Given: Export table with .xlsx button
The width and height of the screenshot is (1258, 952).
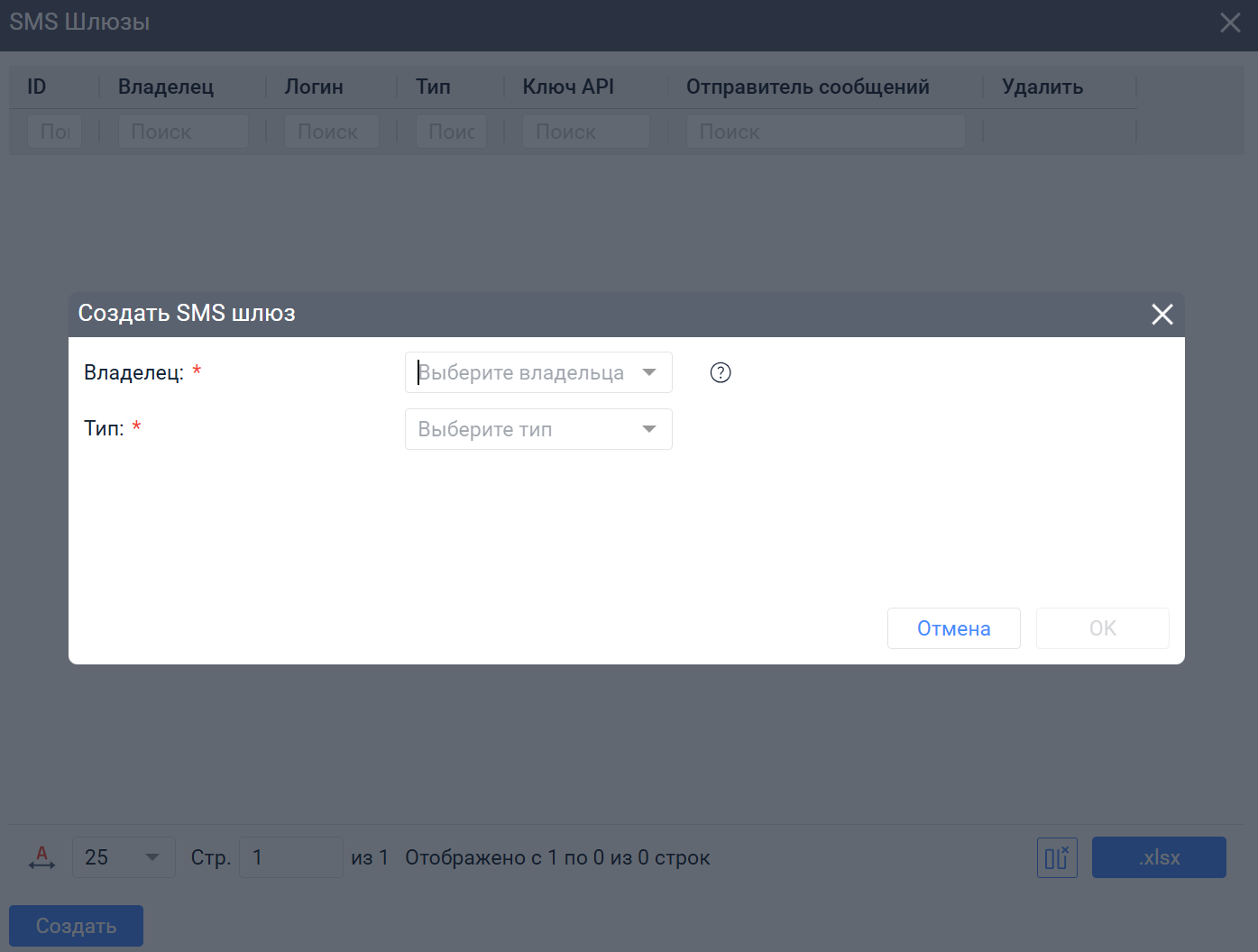Looking at the screenshot, I should point(1158,857).
